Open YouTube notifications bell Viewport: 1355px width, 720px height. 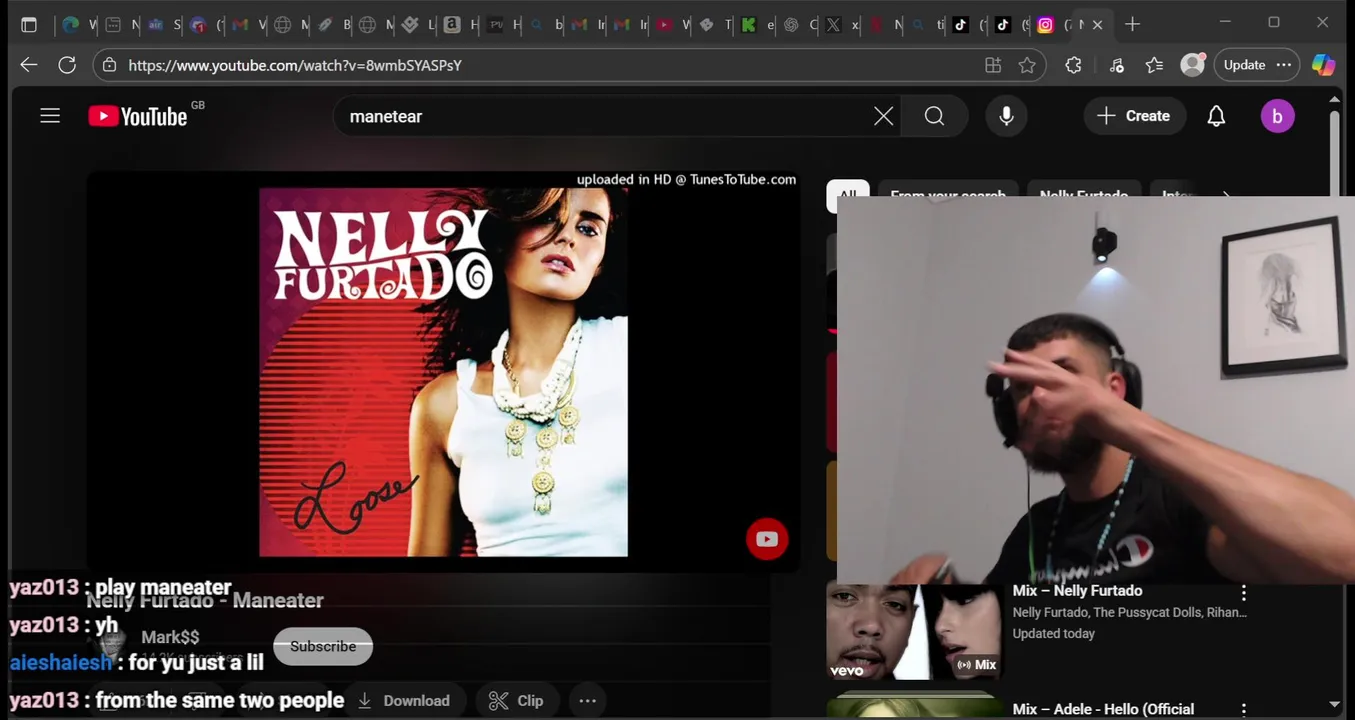[1216, 116]
